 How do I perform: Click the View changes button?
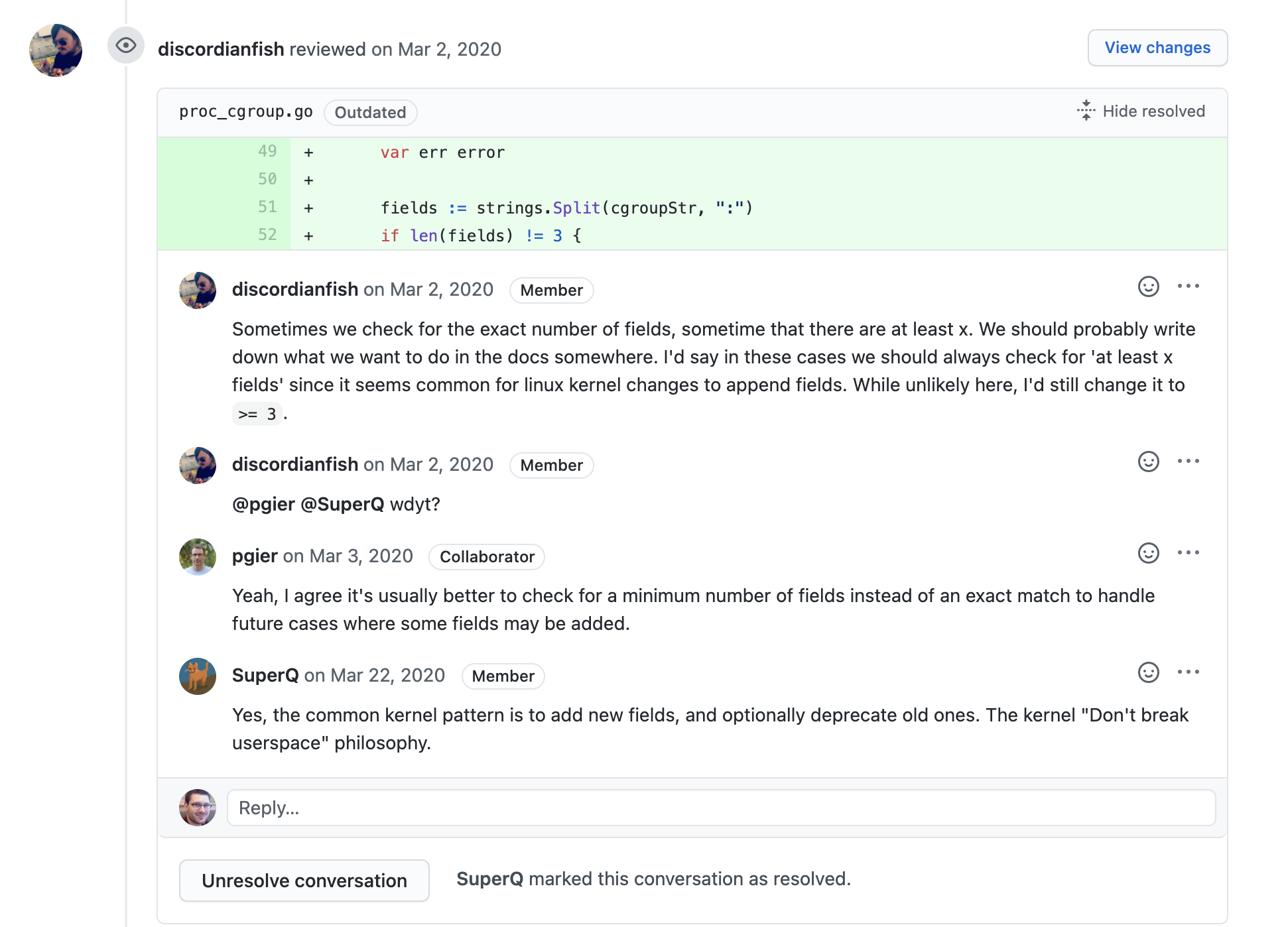point(1157,48)
